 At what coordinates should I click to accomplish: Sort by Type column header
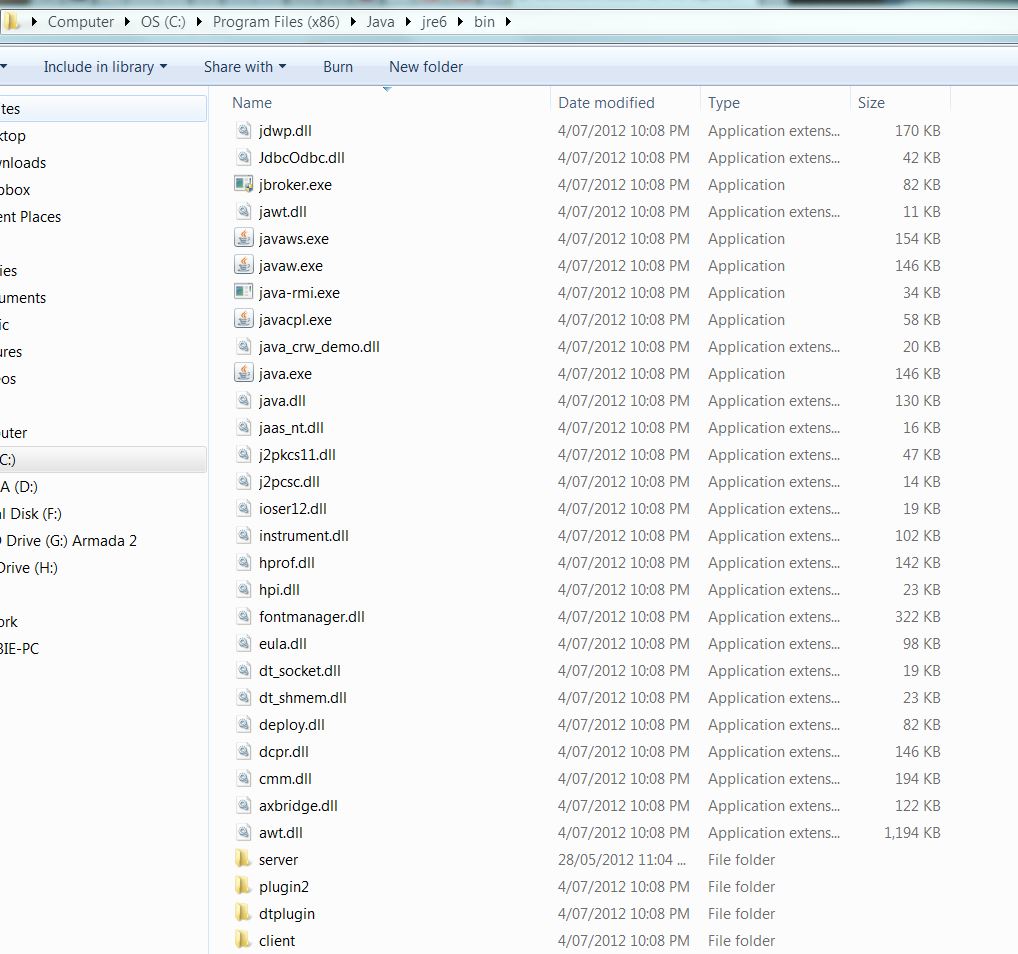pyautogui.click(x=776, y=103)
